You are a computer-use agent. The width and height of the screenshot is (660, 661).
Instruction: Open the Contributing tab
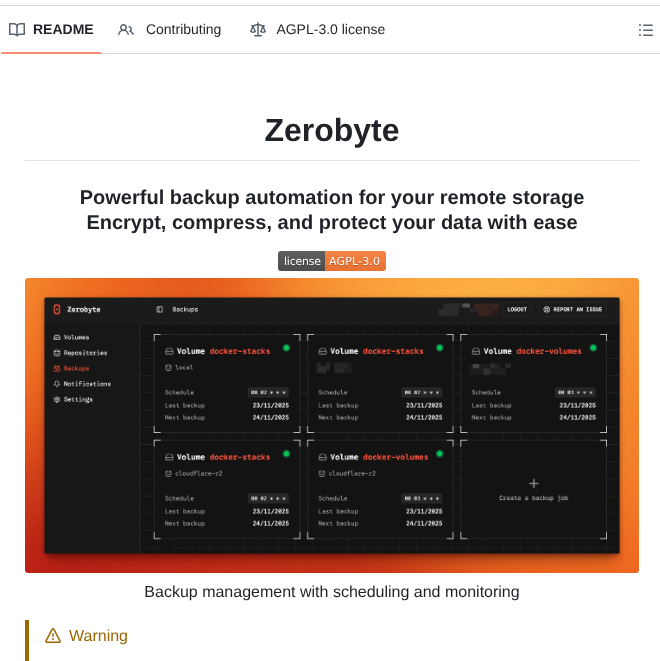[170, 30]
